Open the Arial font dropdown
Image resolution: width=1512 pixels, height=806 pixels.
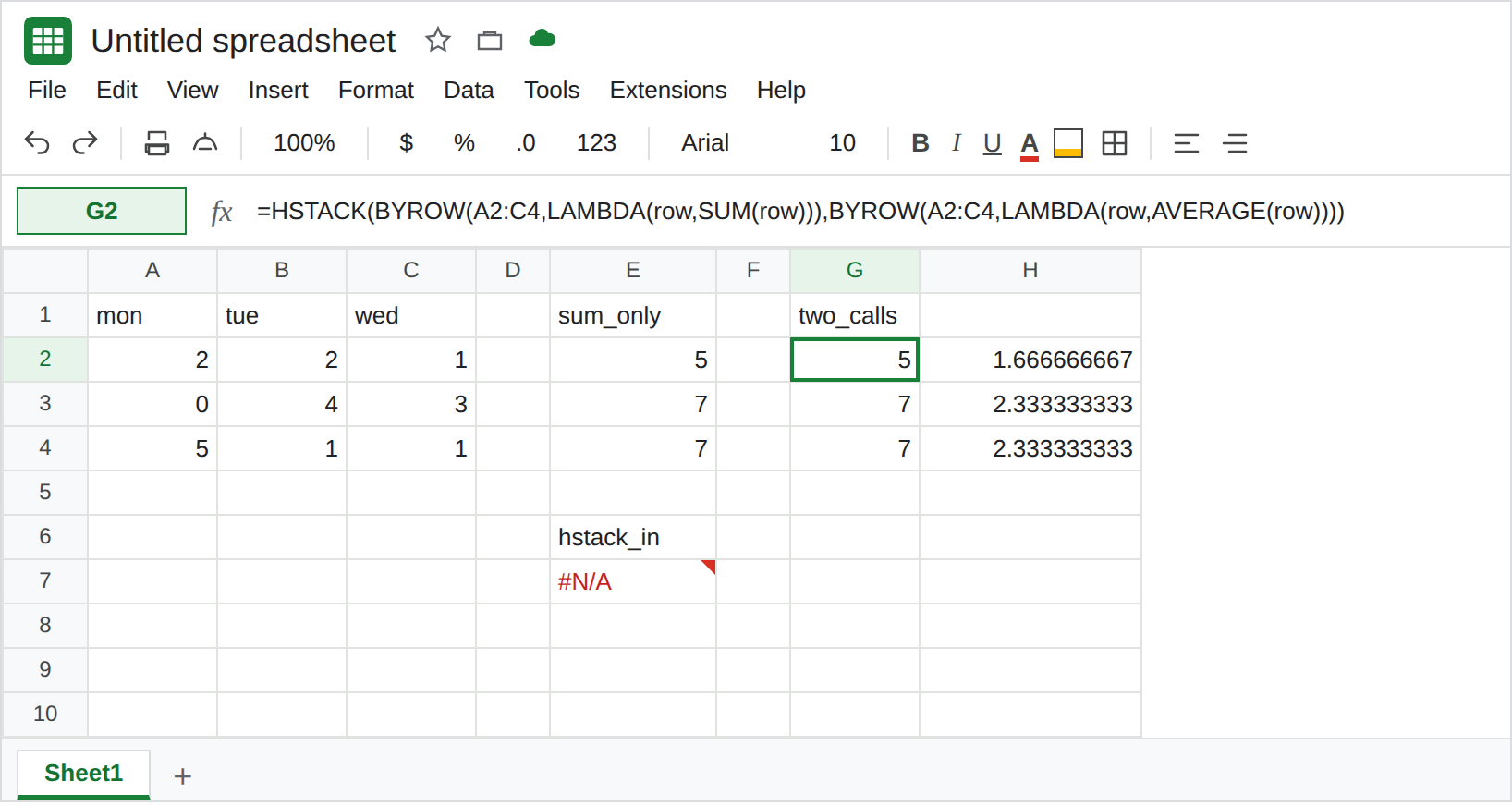[705, 142]
